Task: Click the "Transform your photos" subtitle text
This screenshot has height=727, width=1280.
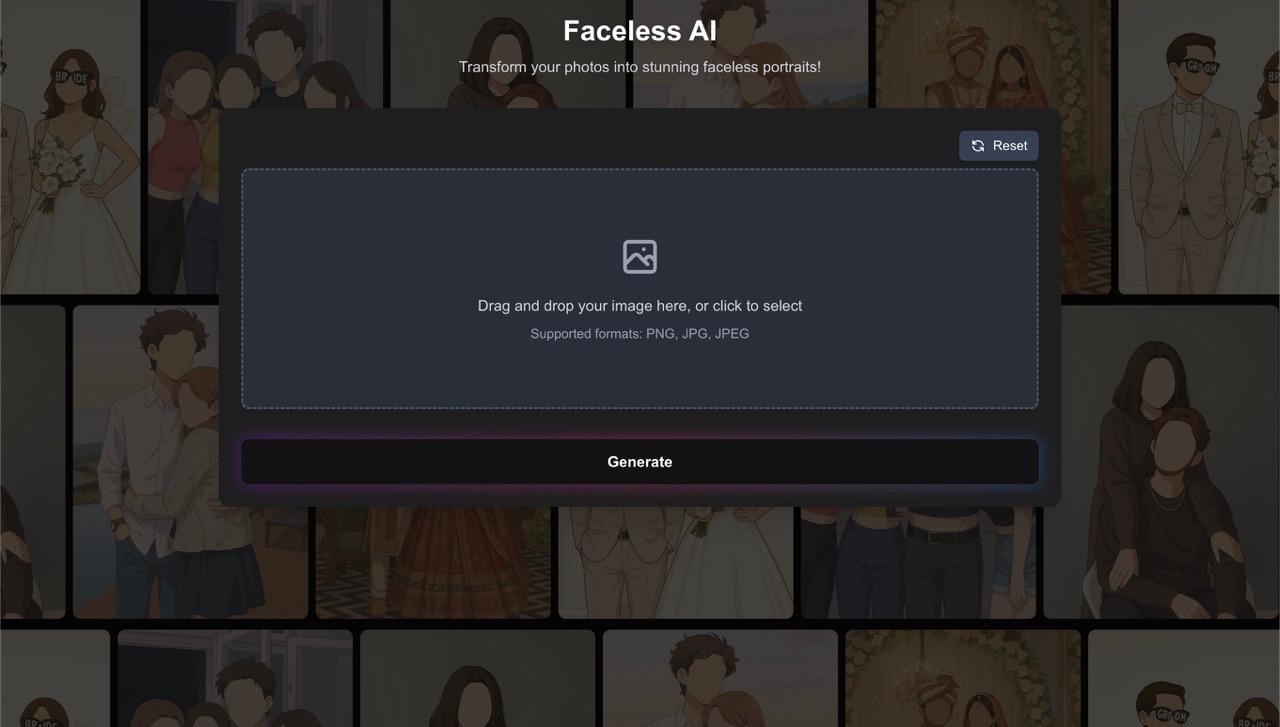Action: [640, 67]
